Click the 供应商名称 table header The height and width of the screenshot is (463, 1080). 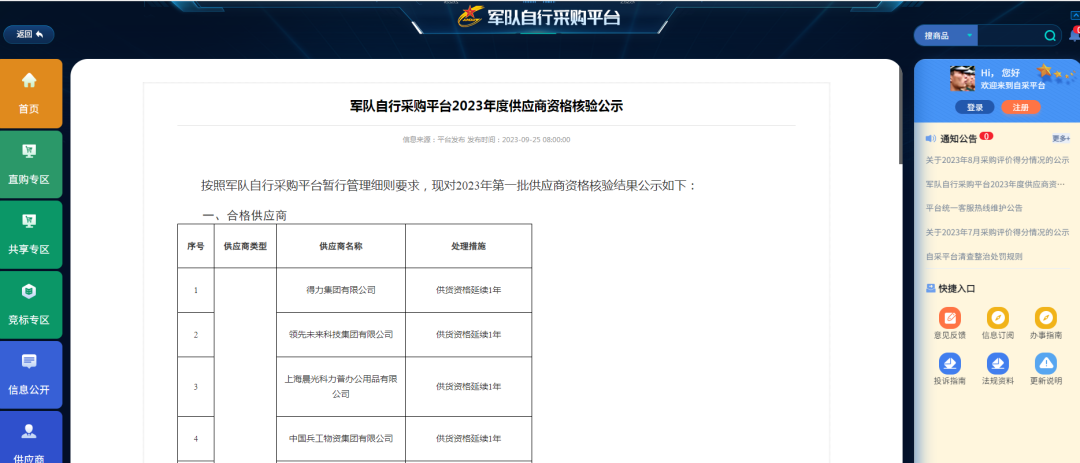[x=341, y=246]
